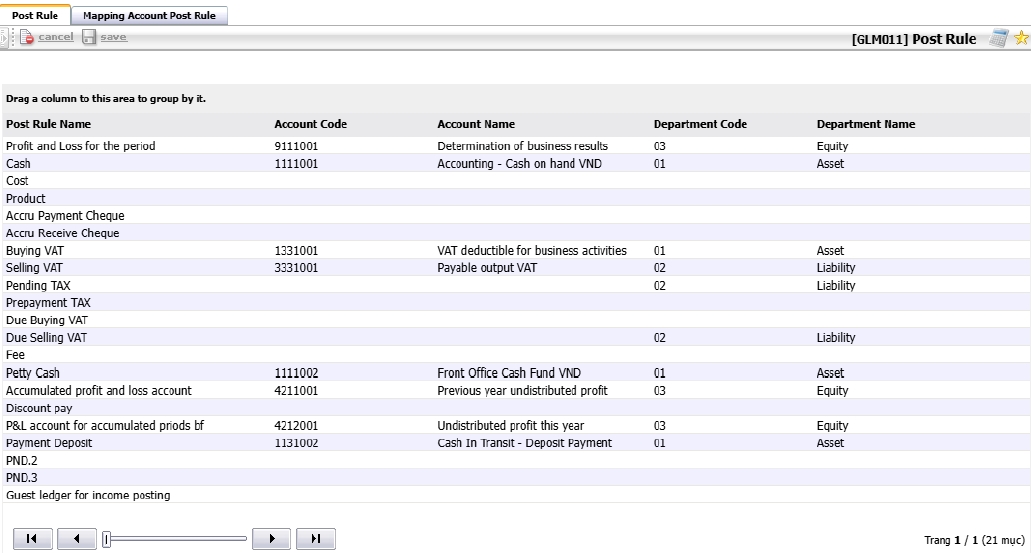
Task: Click the cancel link text
Action: (x=56, y=37)
